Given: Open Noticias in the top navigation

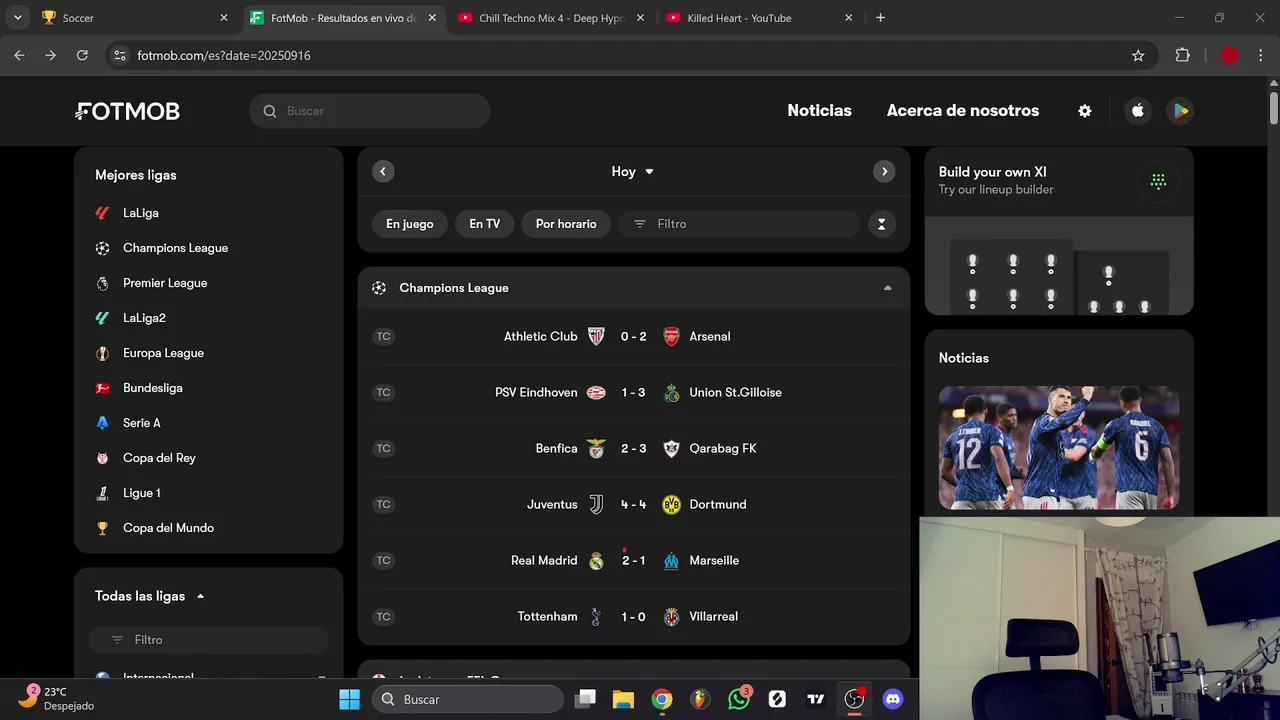Looking at the screenshot, I should (x=819, y=111).
